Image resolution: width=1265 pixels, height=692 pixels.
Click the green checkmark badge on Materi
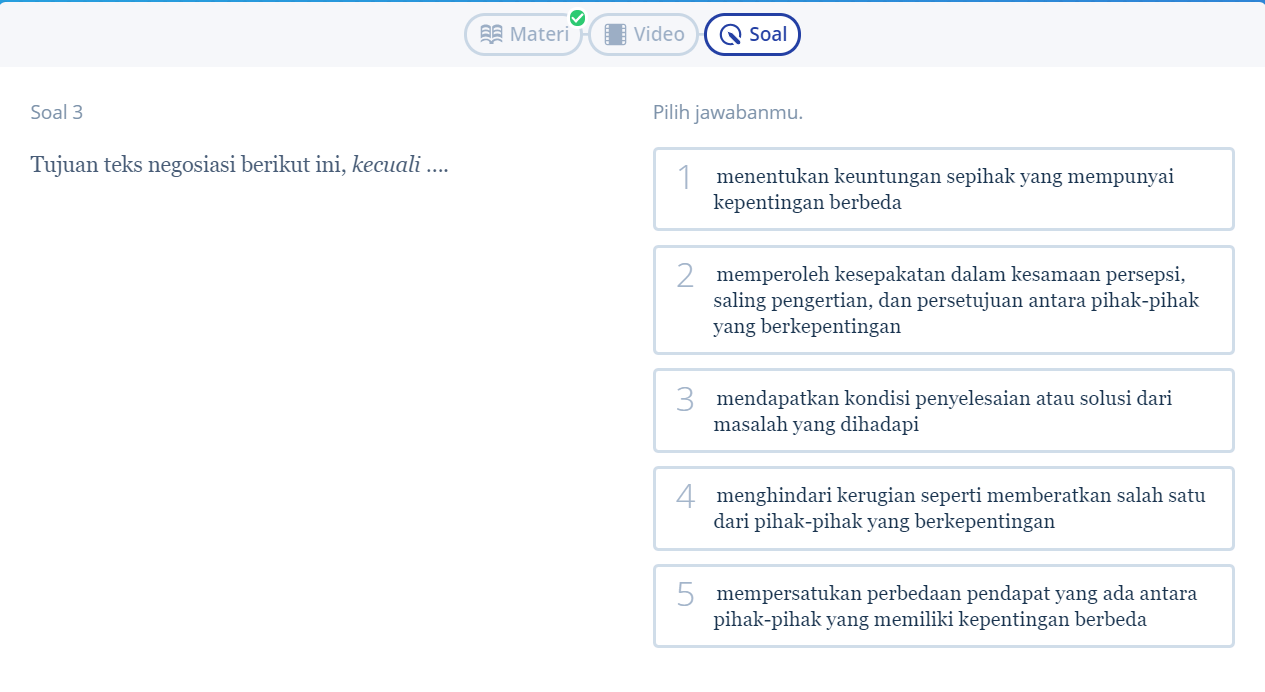tap(577, 18)
